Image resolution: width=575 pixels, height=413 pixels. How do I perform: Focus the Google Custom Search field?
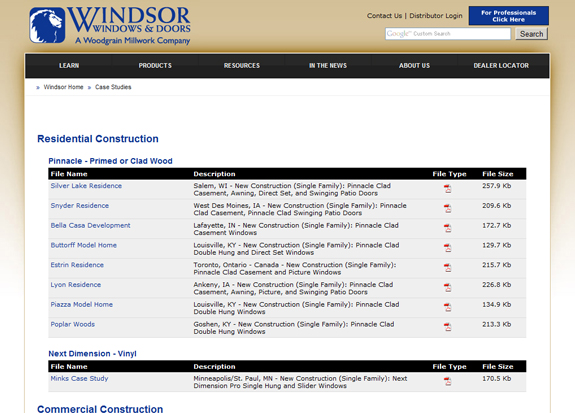pos(448,34)
